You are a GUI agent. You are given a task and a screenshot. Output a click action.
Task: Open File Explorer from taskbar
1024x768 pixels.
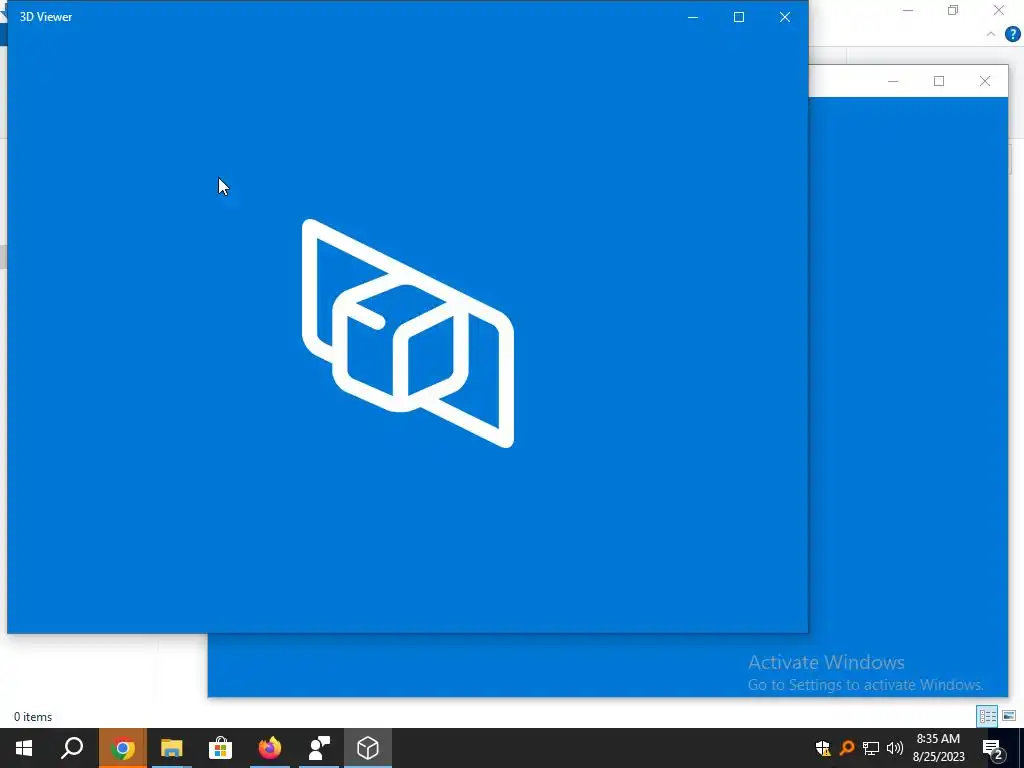click(171, 748)
